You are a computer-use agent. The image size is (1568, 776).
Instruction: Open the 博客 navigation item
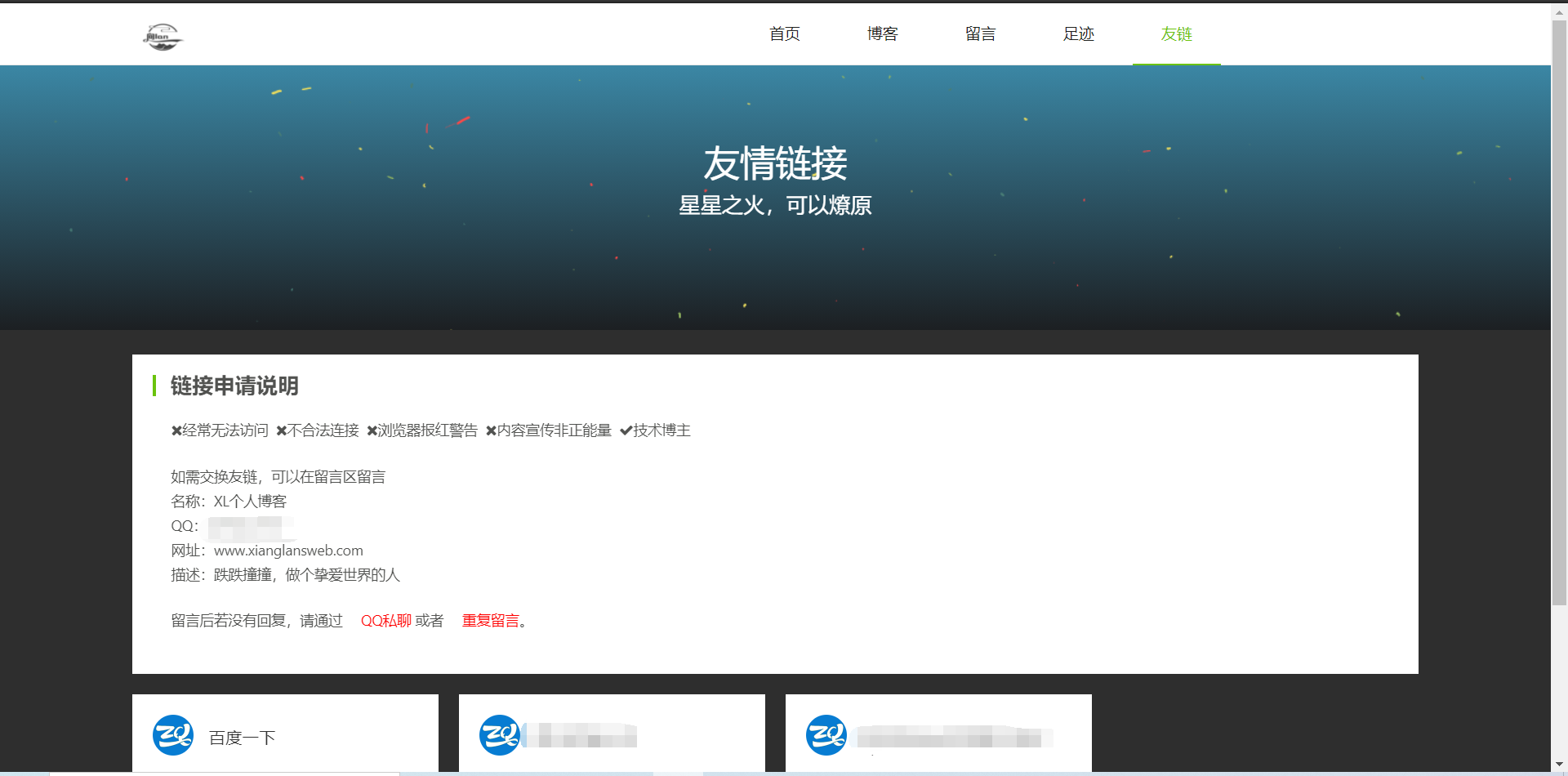(882, 33)
